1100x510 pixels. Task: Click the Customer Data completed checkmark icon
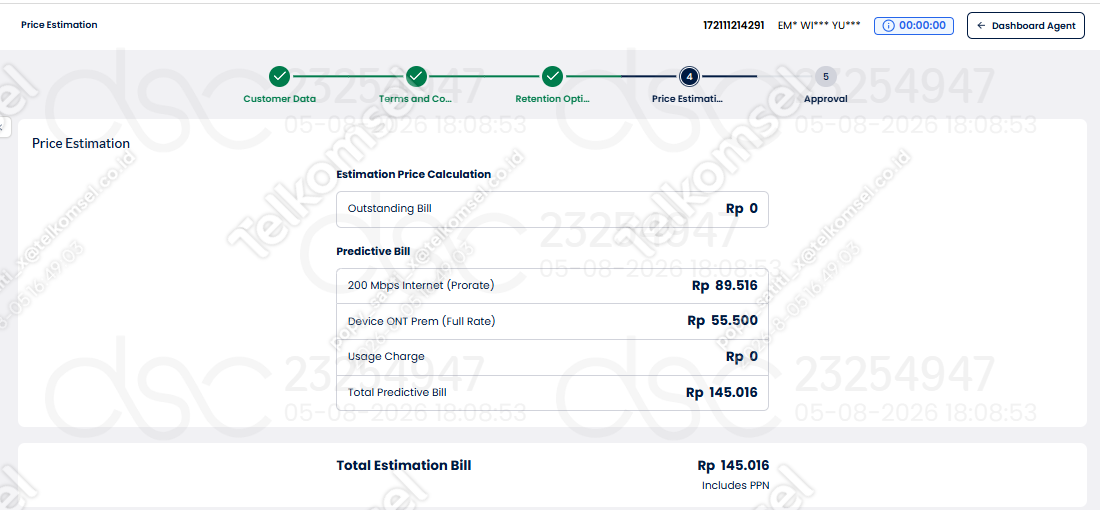tap(279, 76)
